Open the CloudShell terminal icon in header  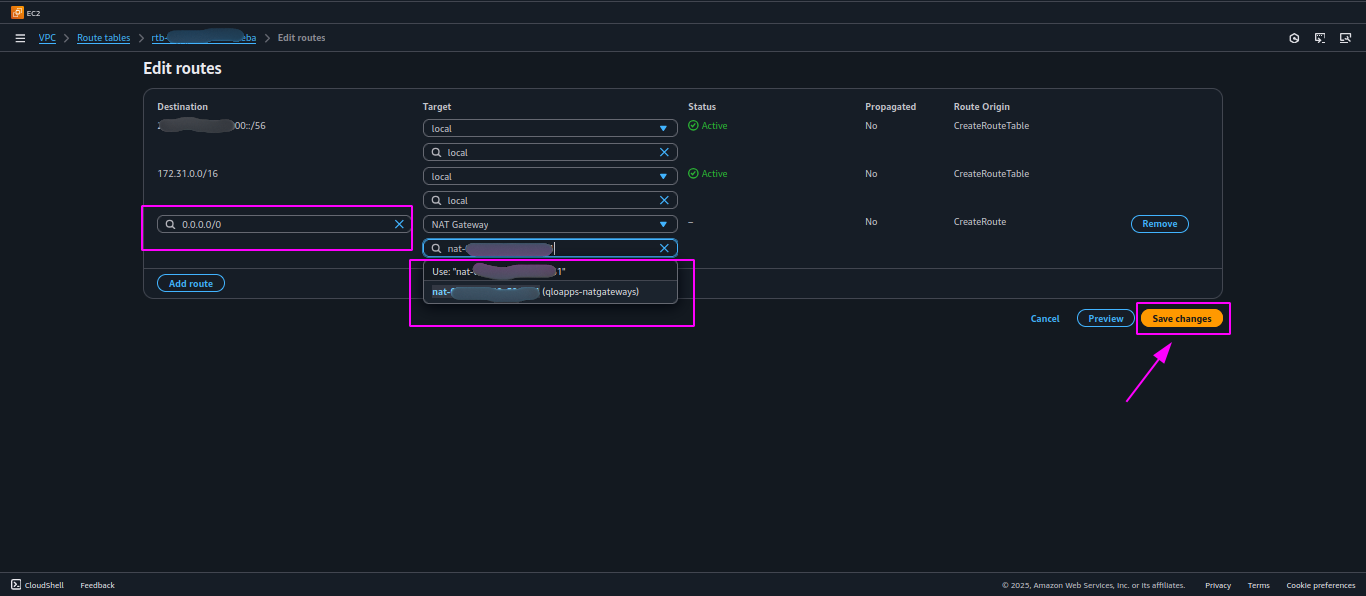(1320, 38)
